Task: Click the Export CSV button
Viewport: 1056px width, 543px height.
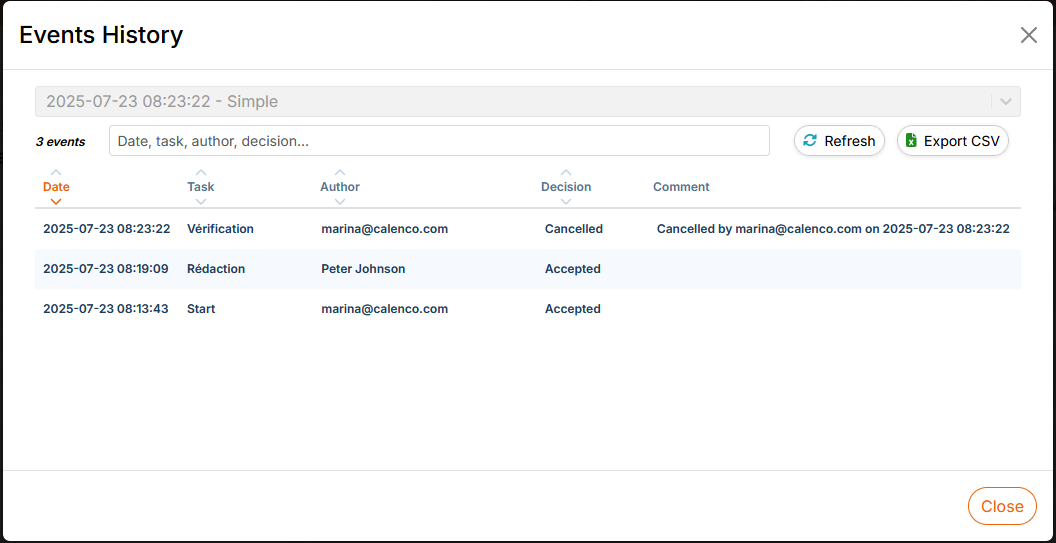Action: (952, 141)
